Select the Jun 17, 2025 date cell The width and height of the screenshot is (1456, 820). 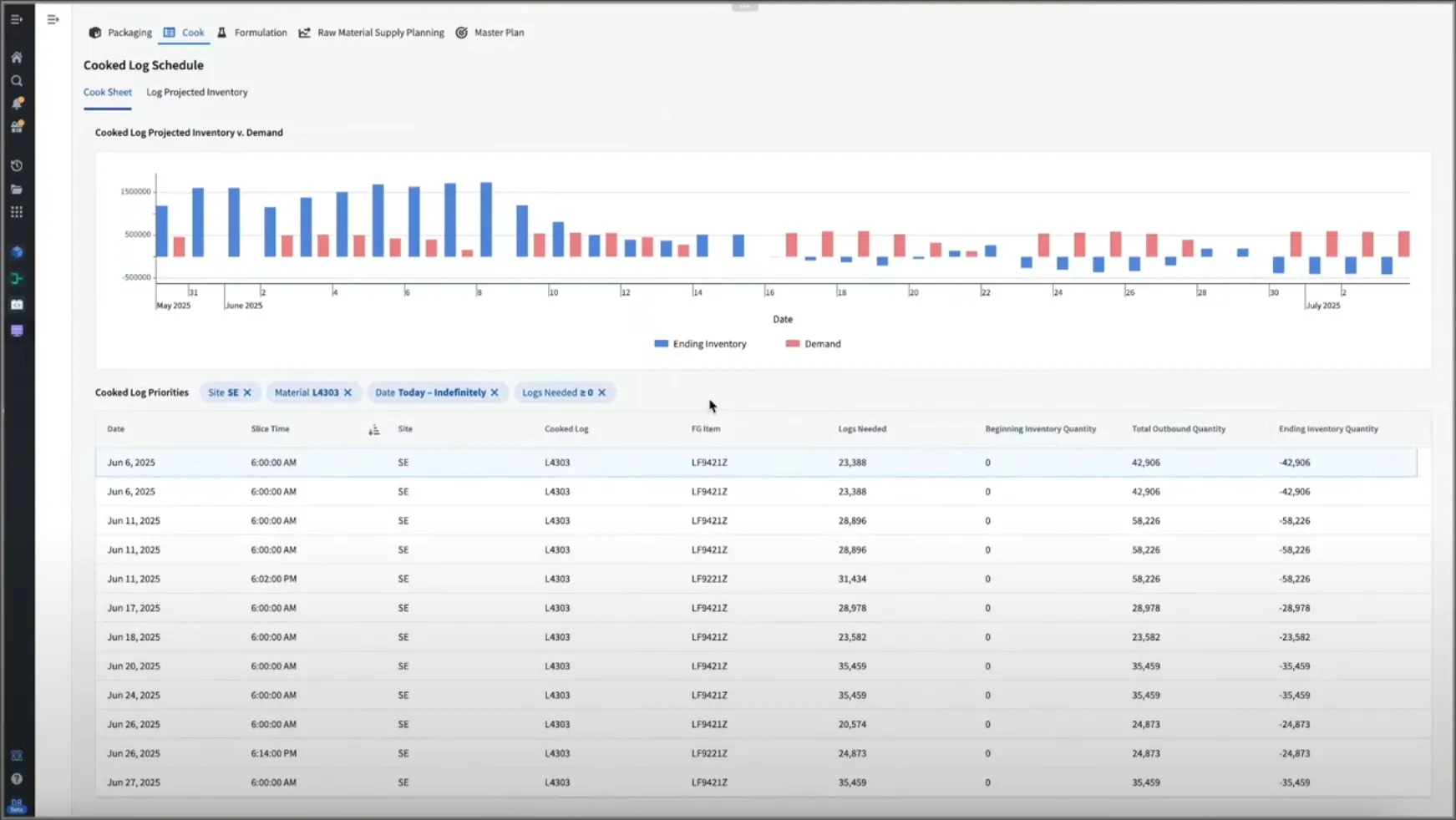pyautogui.click(x=133, y=608)
